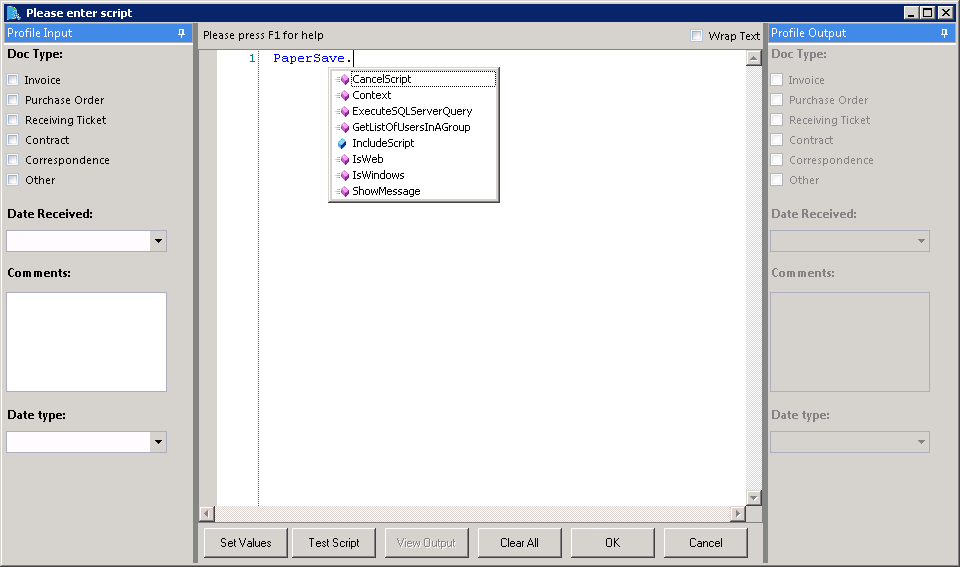Click the script window title bar icon
Screen dimensions: 960x567
click(x=13, y=12)
